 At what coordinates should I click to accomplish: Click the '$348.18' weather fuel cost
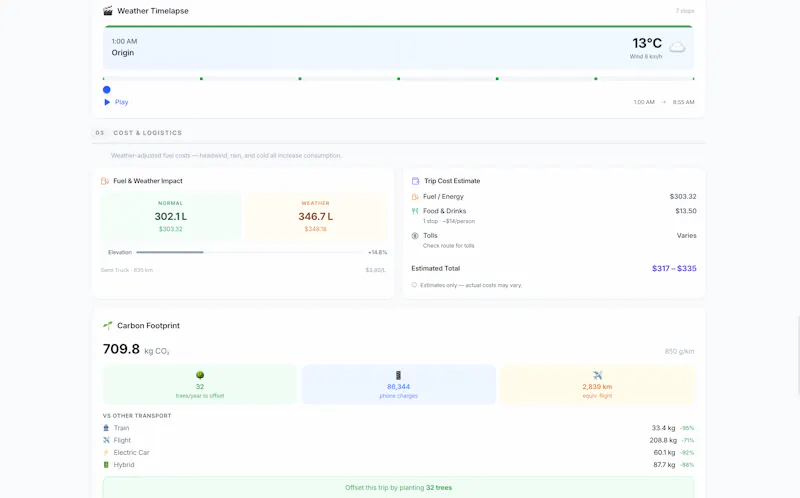(x=315, y=229)
